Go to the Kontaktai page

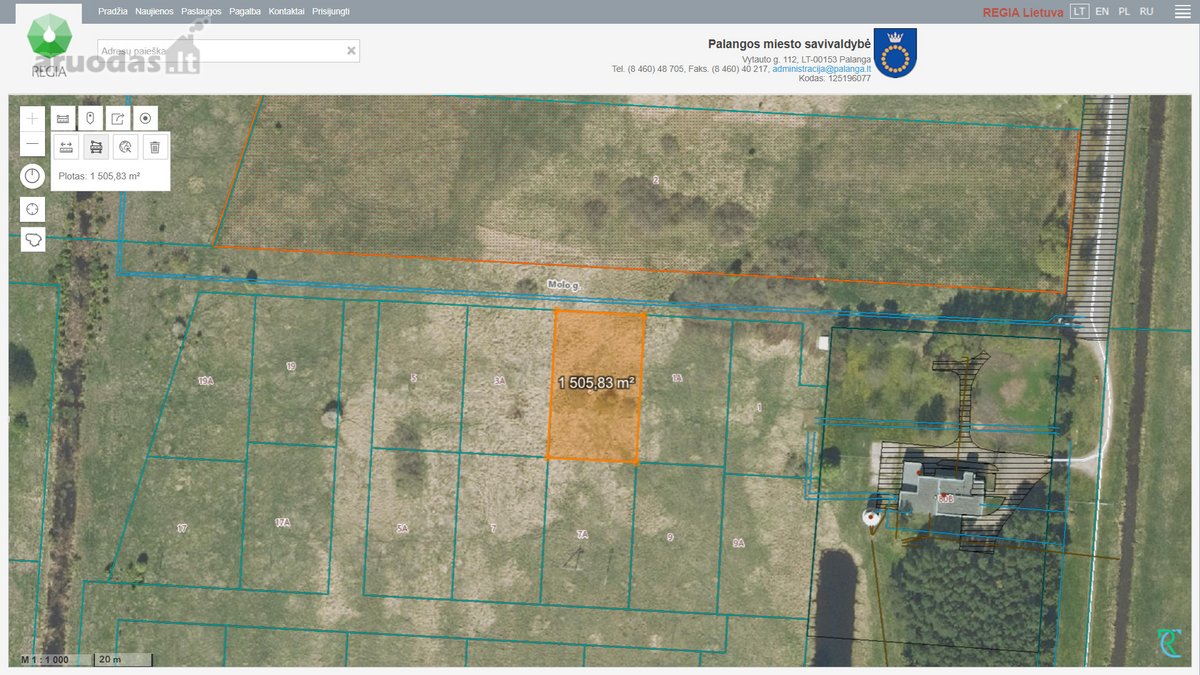coord(286,11)
